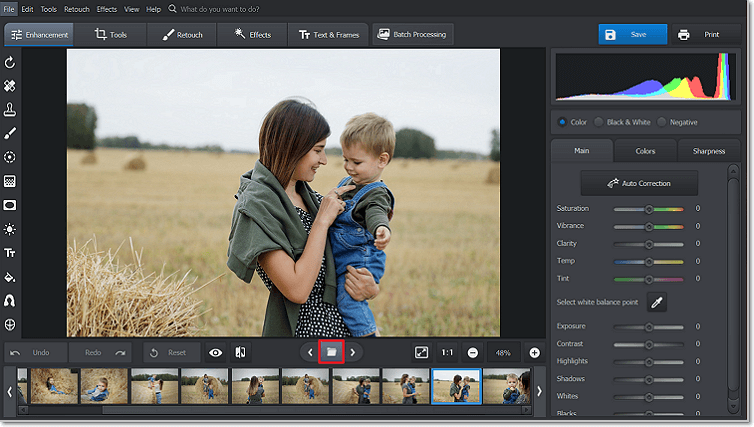The width and height of the screenshot is (754, 427).
Task: Select the vignette tool
Action: (x=10, y=205)
